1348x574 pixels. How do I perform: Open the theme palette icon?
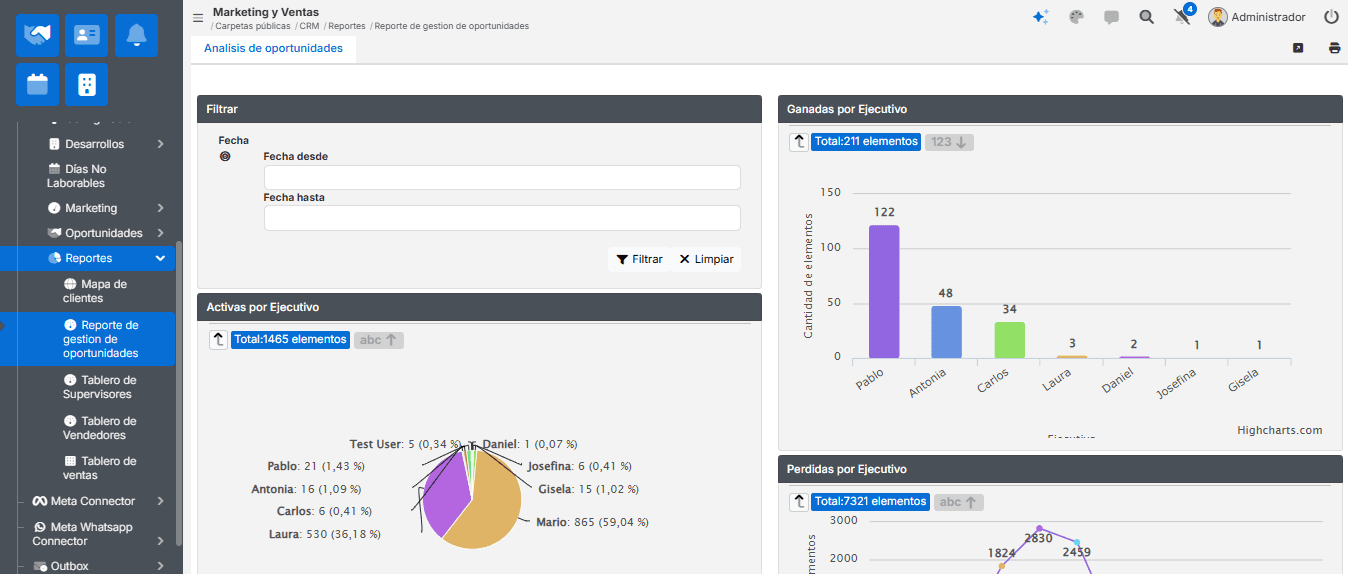1076,17
